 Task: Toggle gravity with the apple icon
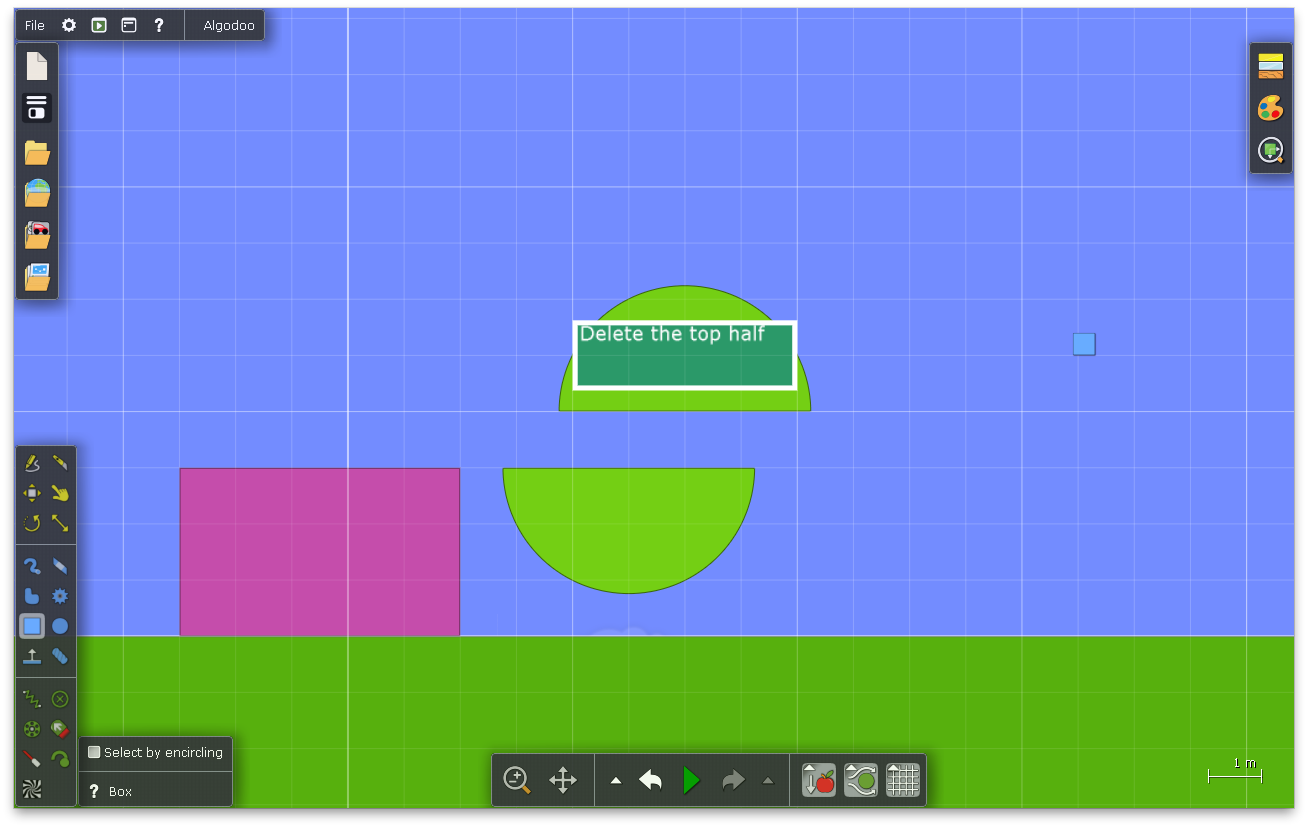(818, 780)
